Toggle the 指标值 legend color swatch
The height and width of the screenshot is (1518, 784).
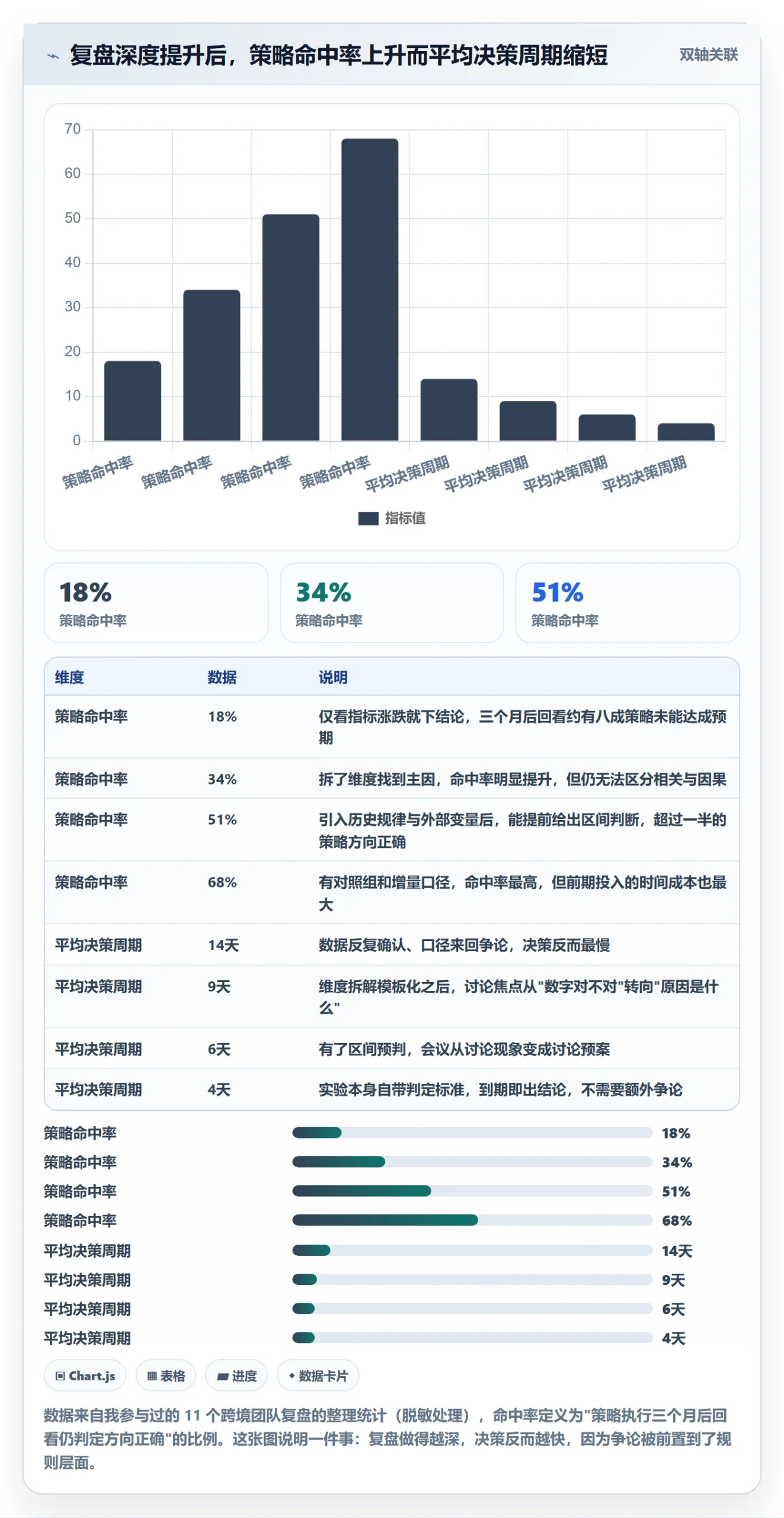368,519
